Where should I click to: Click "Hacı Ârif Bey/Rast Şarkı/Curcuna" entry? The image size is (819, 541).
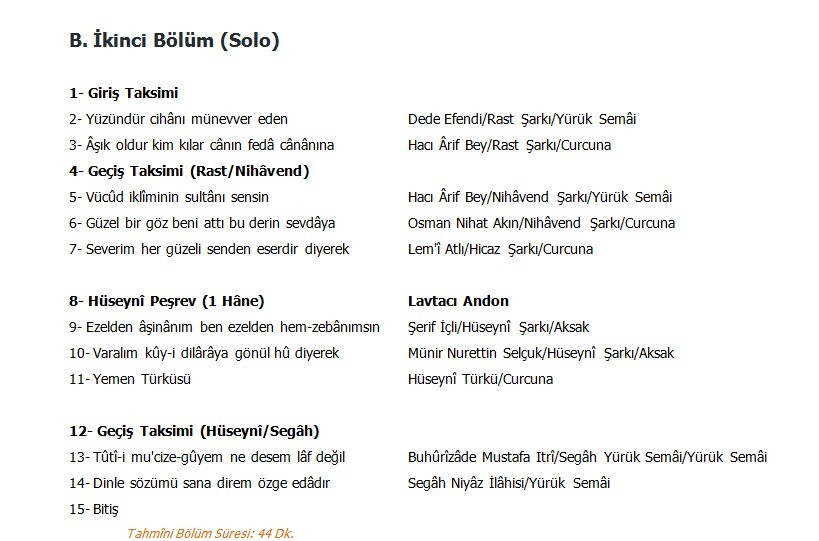(x=509, y=145)
